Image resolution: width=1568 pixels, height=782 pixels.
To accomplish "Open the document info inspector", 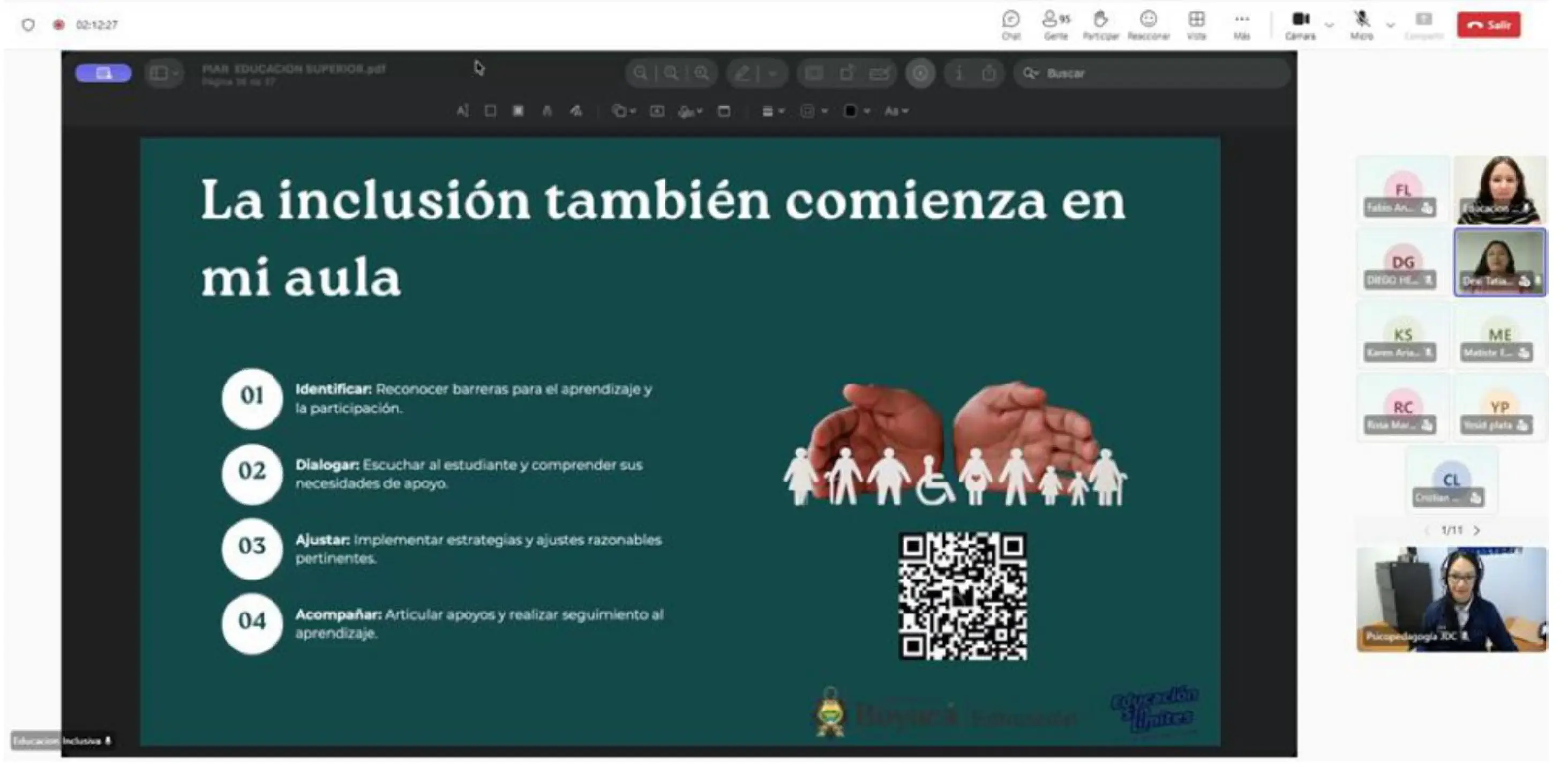I will (x=959, y=73).
